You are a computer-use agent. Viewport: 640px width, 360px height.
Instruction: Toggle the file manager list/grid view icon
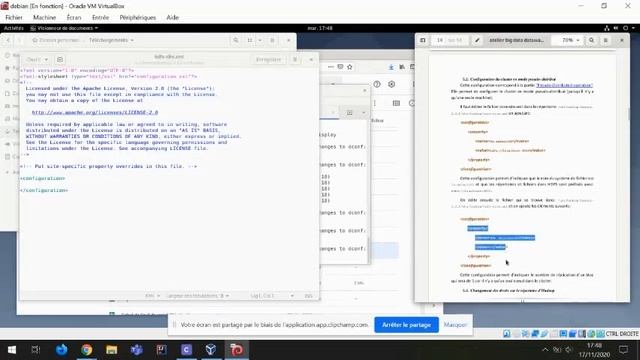pos(250,40)
